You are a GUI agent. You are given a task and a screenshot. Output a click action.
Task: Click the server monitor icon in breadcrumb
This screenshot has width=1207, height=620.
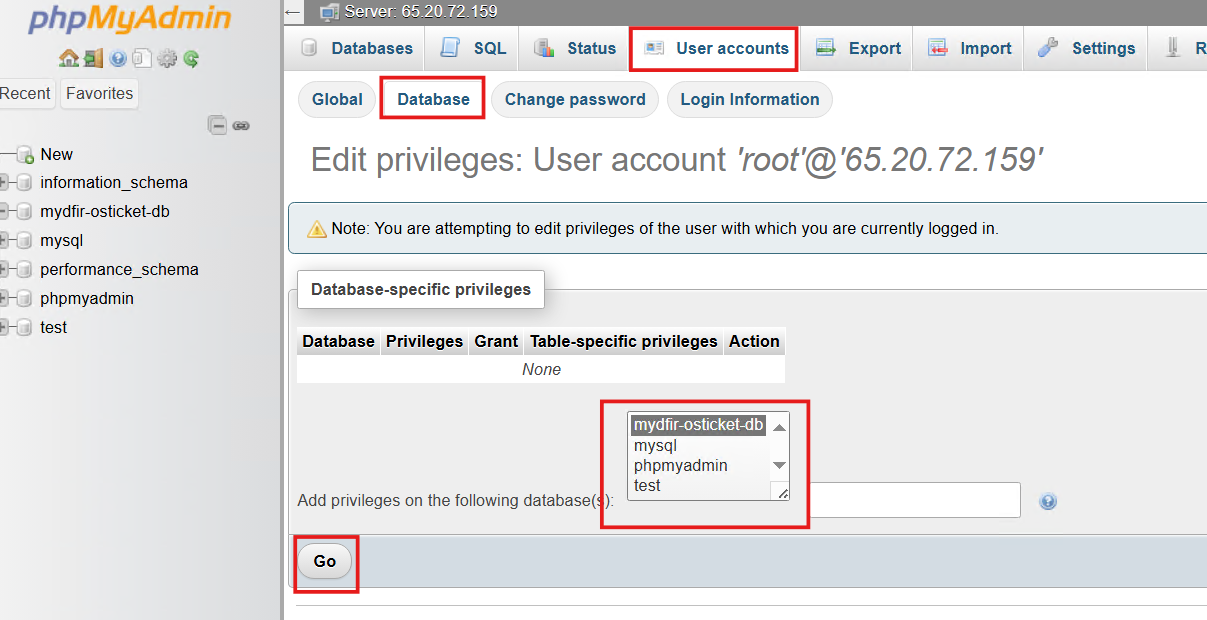[329, 12]
